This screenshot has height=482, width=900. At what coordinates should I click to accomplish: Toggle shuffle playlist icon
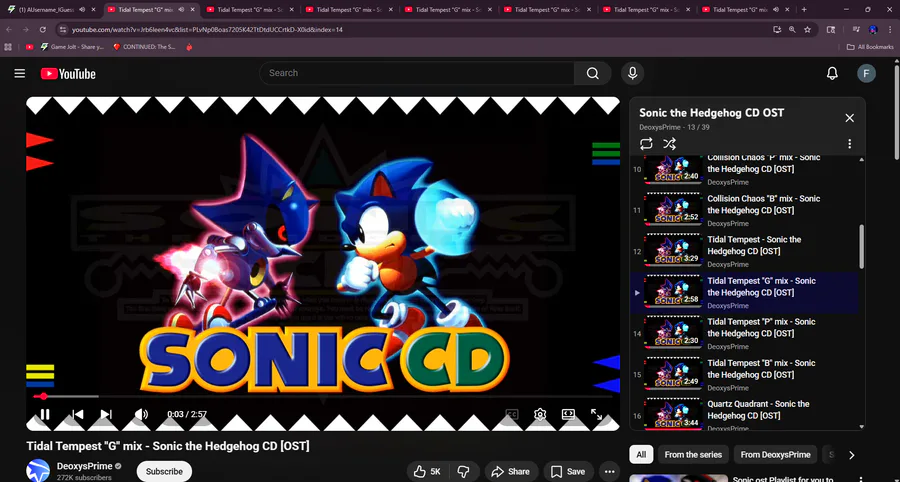coord(669,144)
